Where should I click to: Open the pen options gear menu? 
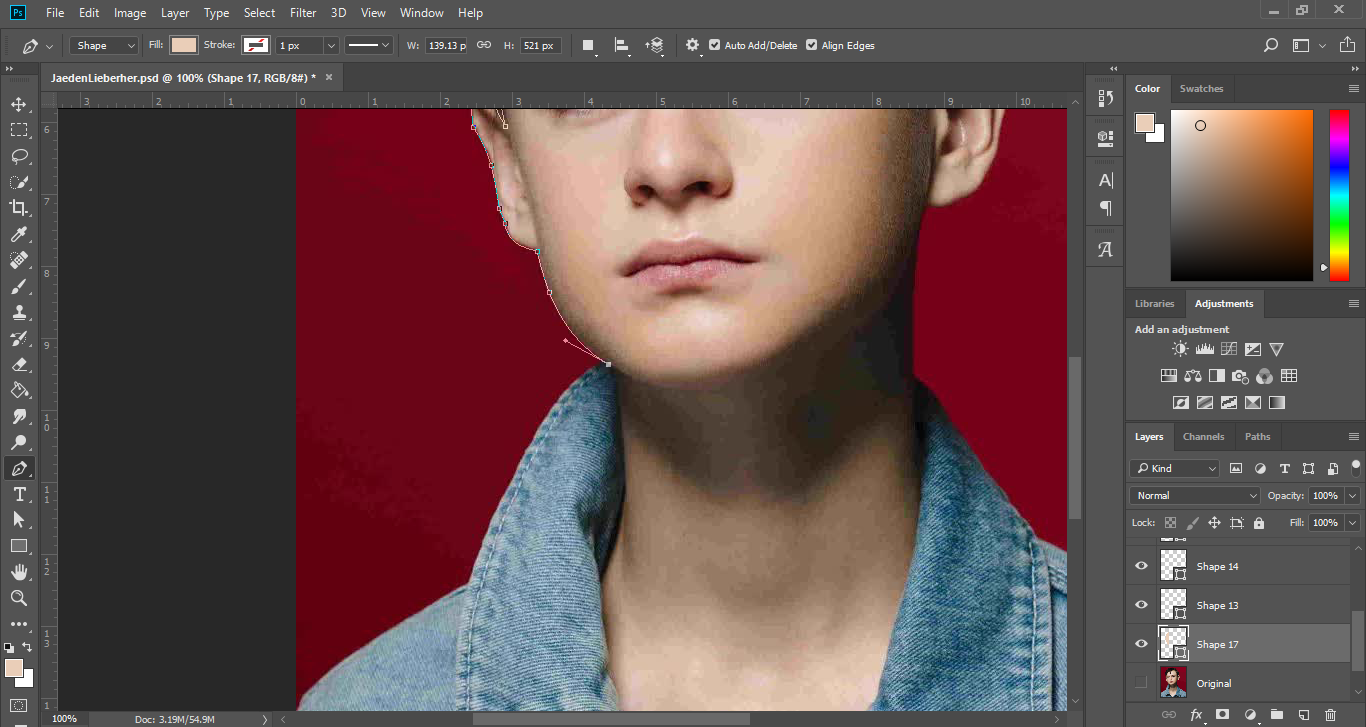(693, 45)
